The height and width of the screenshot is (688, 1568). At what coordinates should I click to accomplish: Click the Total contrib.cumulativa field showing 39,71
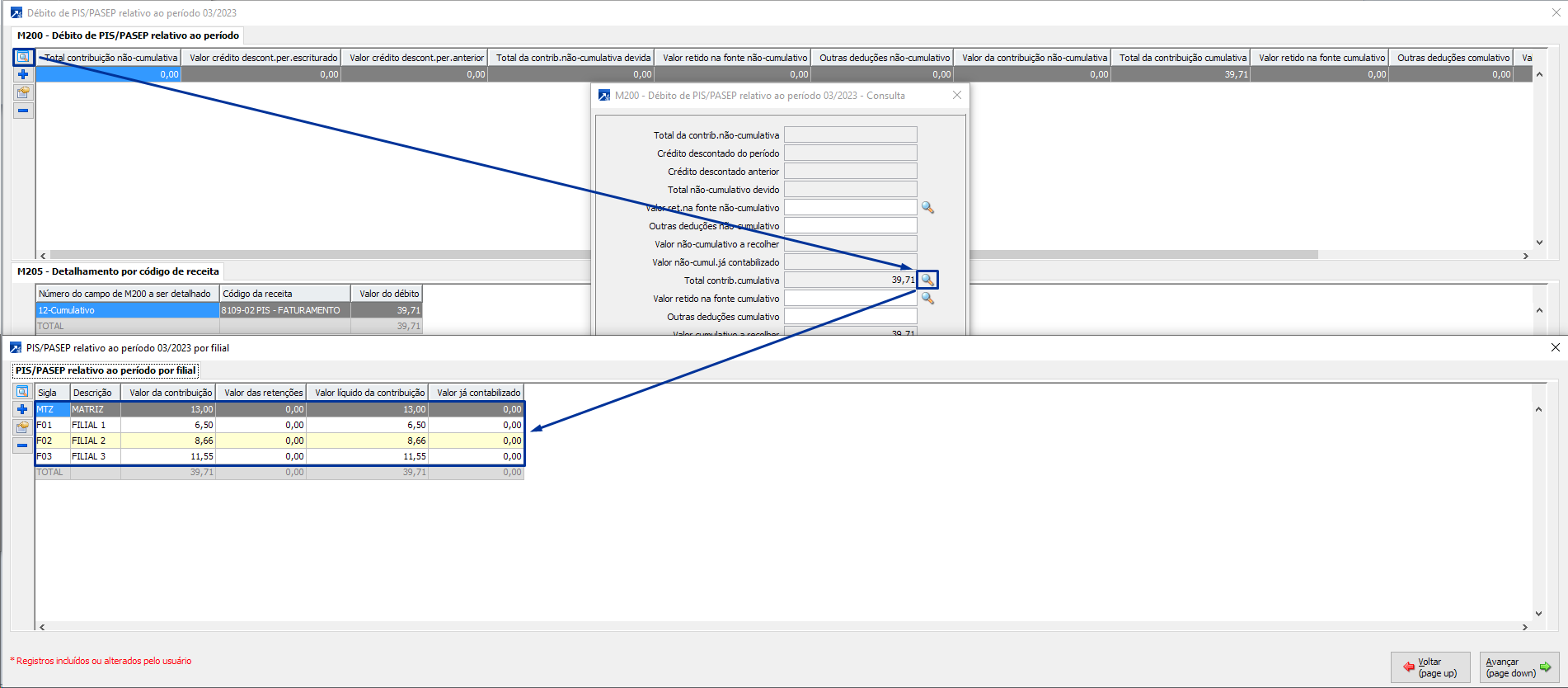tap(851, 280)
